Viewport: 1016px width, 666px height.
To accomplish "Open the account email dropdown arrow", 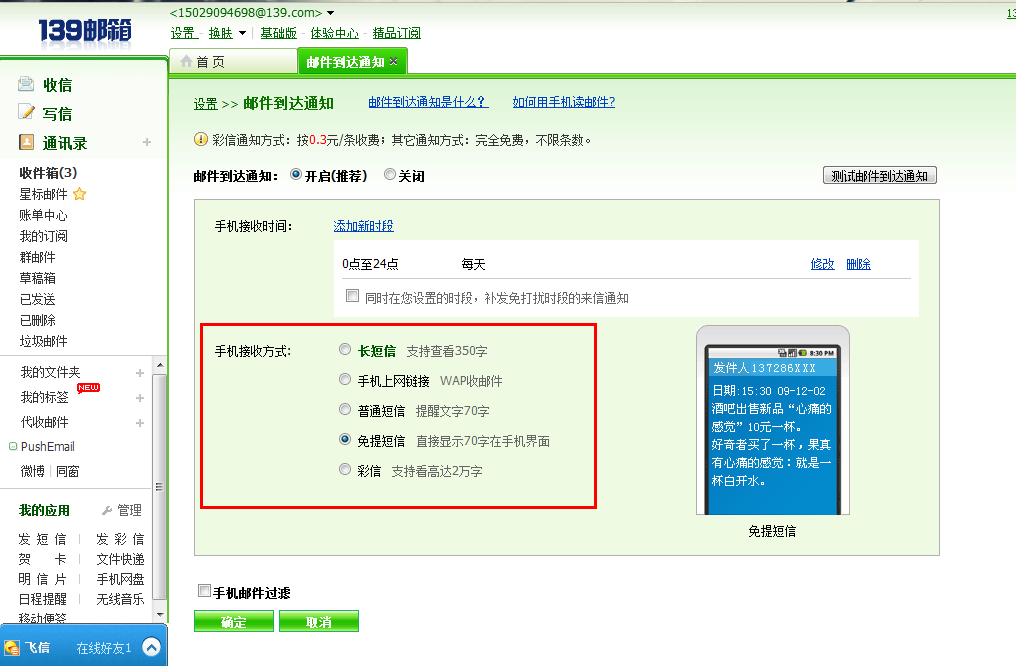I will pyautogui.click(x=331, y=13).
